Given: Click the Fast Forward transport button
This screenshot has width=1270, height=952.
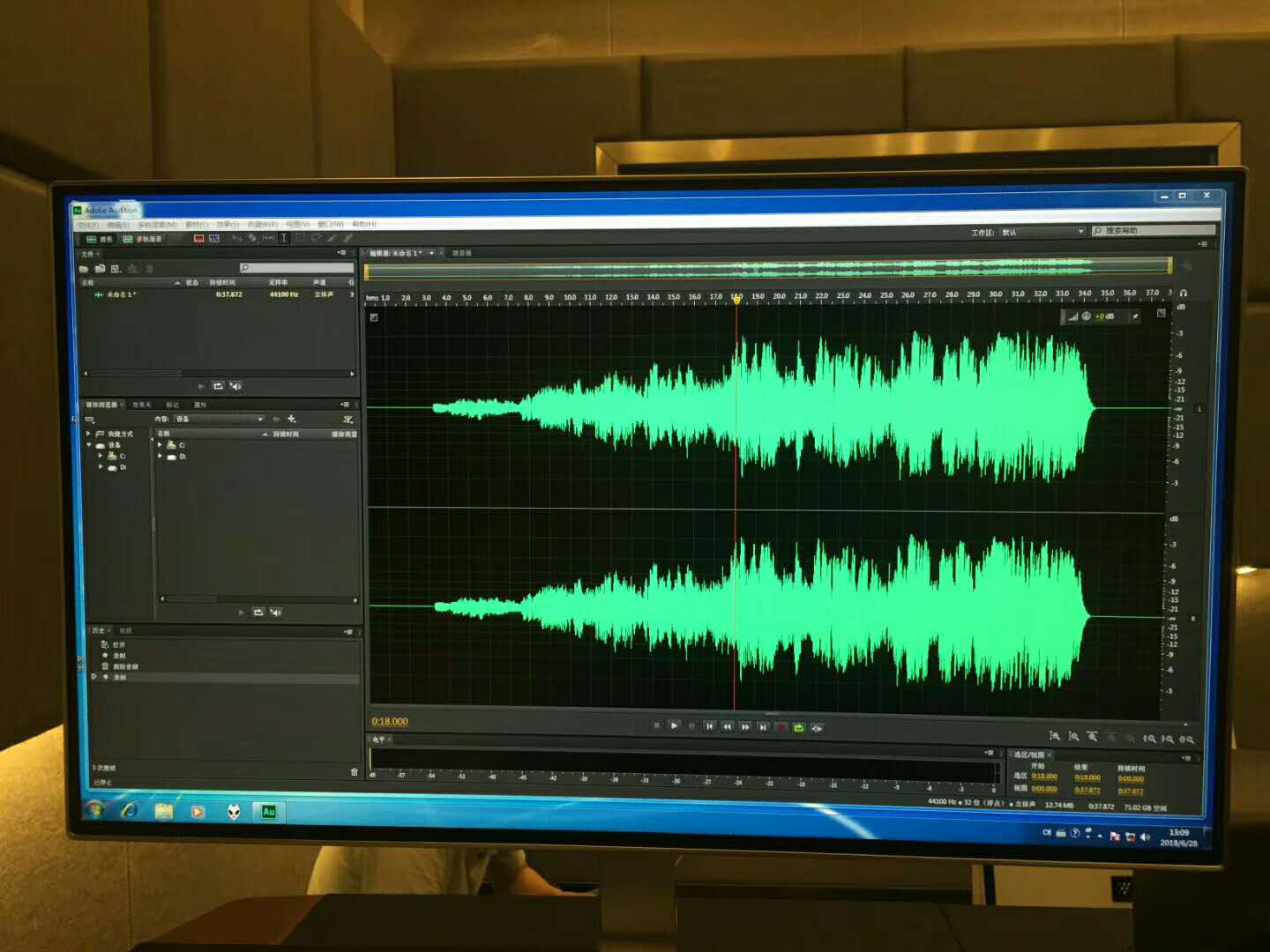Looking at the screenshot, I should tap(745, 727).
